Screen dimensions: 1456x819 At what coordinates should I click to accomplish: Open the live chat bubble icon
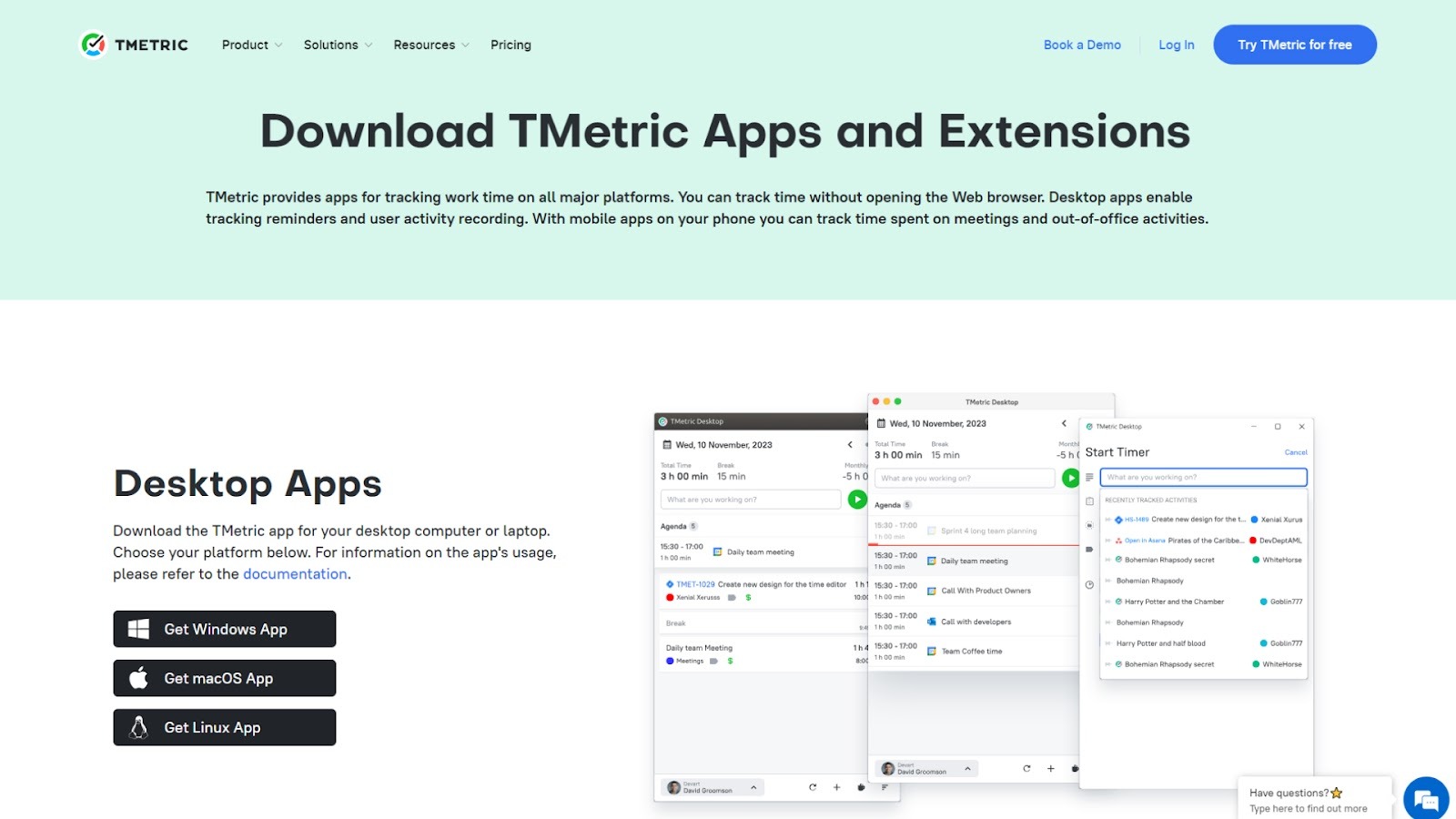click(x=1424, y=799)
